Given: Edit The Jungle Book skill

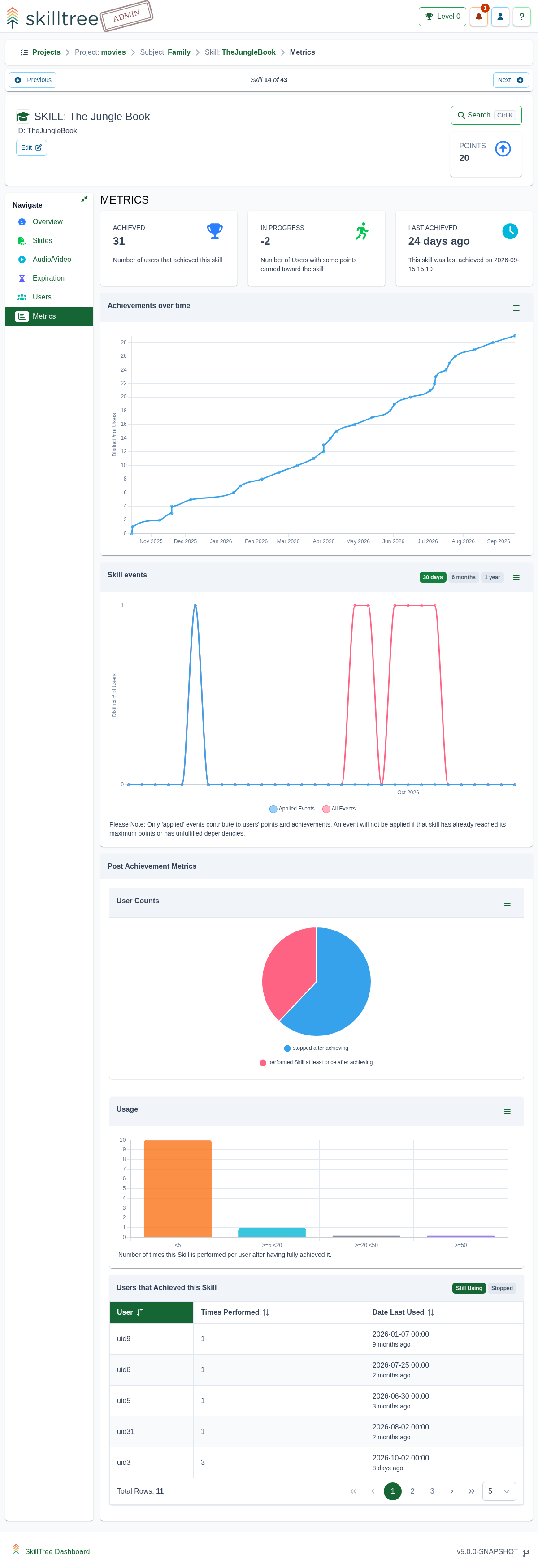Looking at the screenshot, I should 32,147.
